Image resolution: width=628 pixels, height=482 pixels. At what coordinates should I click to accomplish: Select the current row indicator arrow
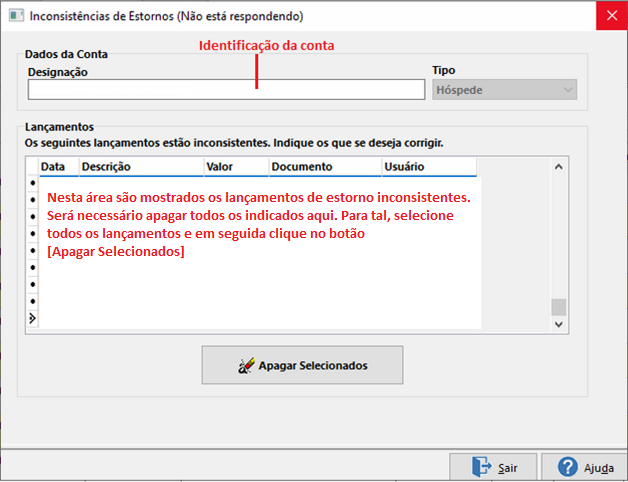click(x=32, y=319)
